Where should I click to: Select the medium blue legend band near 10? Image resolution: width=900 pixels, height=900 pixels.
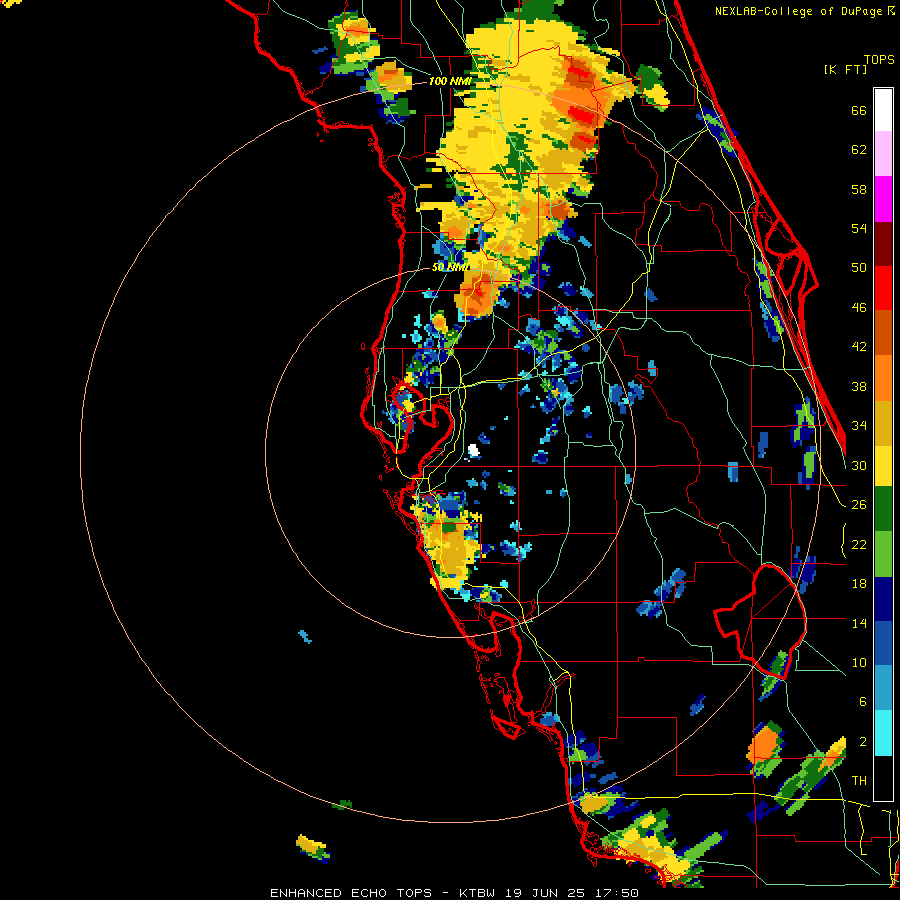[883, 643]
